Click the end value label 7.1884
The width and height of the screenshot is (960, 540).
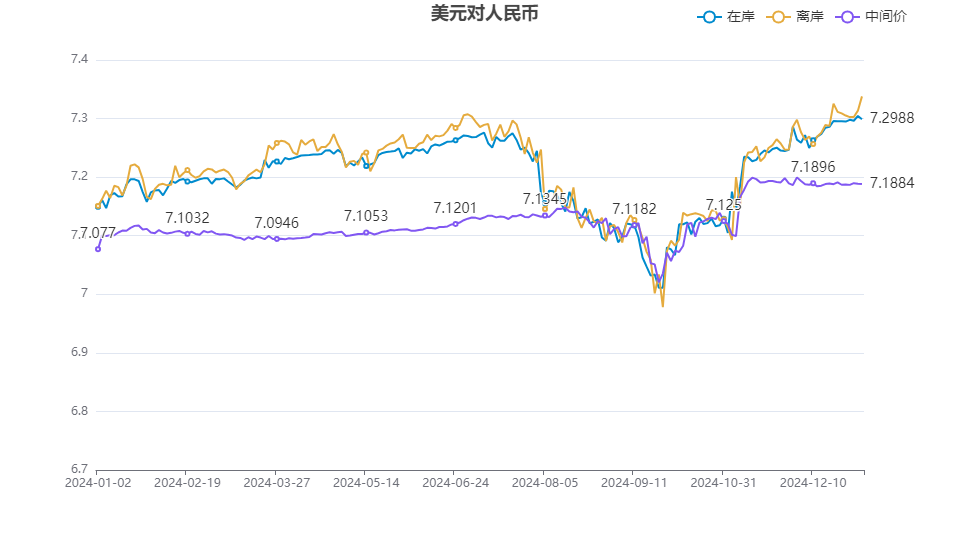(x=892, y=183)
